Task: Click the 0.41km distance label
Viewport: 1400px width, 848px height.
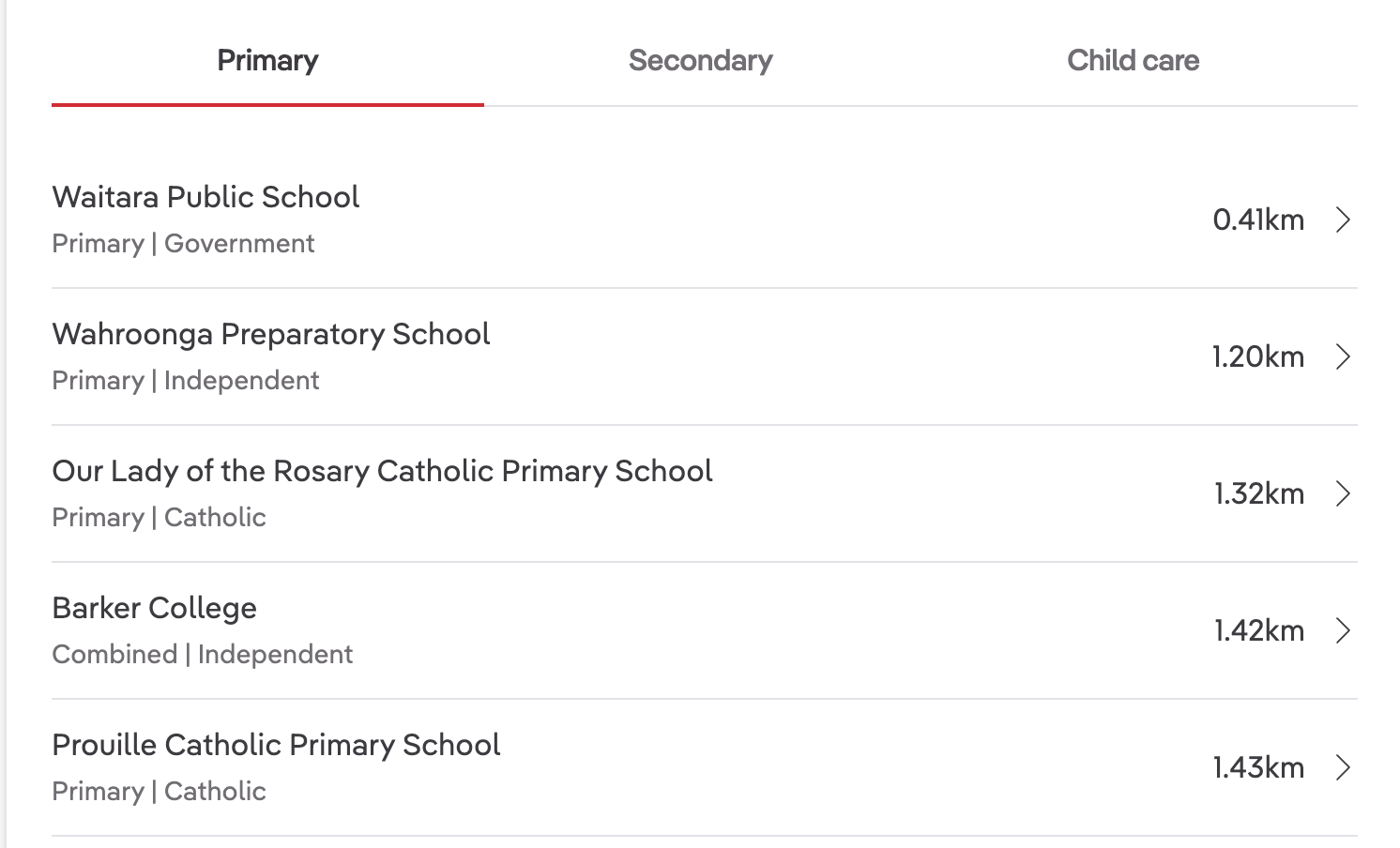Action: click(x=1258, y=220)
